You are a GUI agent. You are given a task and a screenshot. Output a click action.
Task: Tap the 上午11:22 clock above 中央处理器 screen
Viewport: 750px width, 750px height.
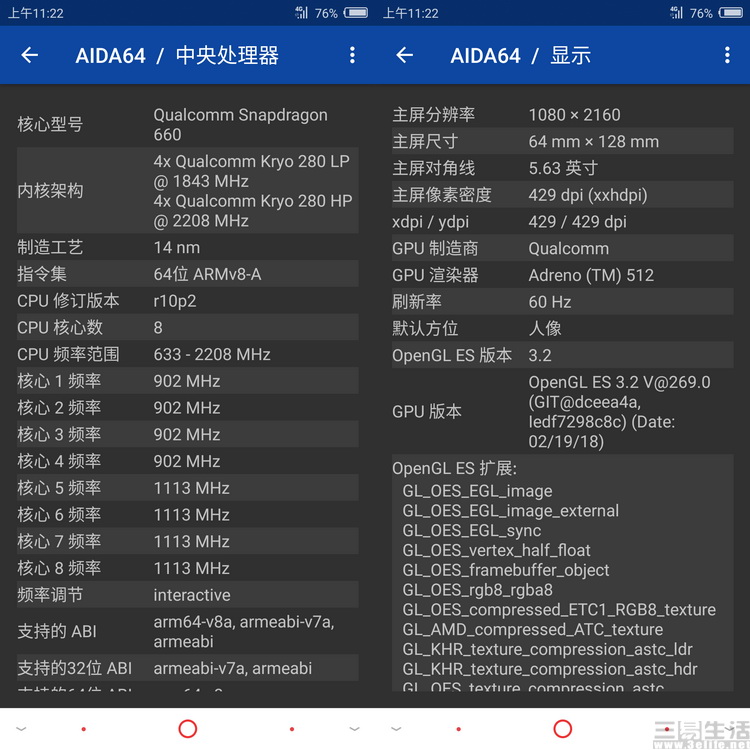[x=36, y=13]
